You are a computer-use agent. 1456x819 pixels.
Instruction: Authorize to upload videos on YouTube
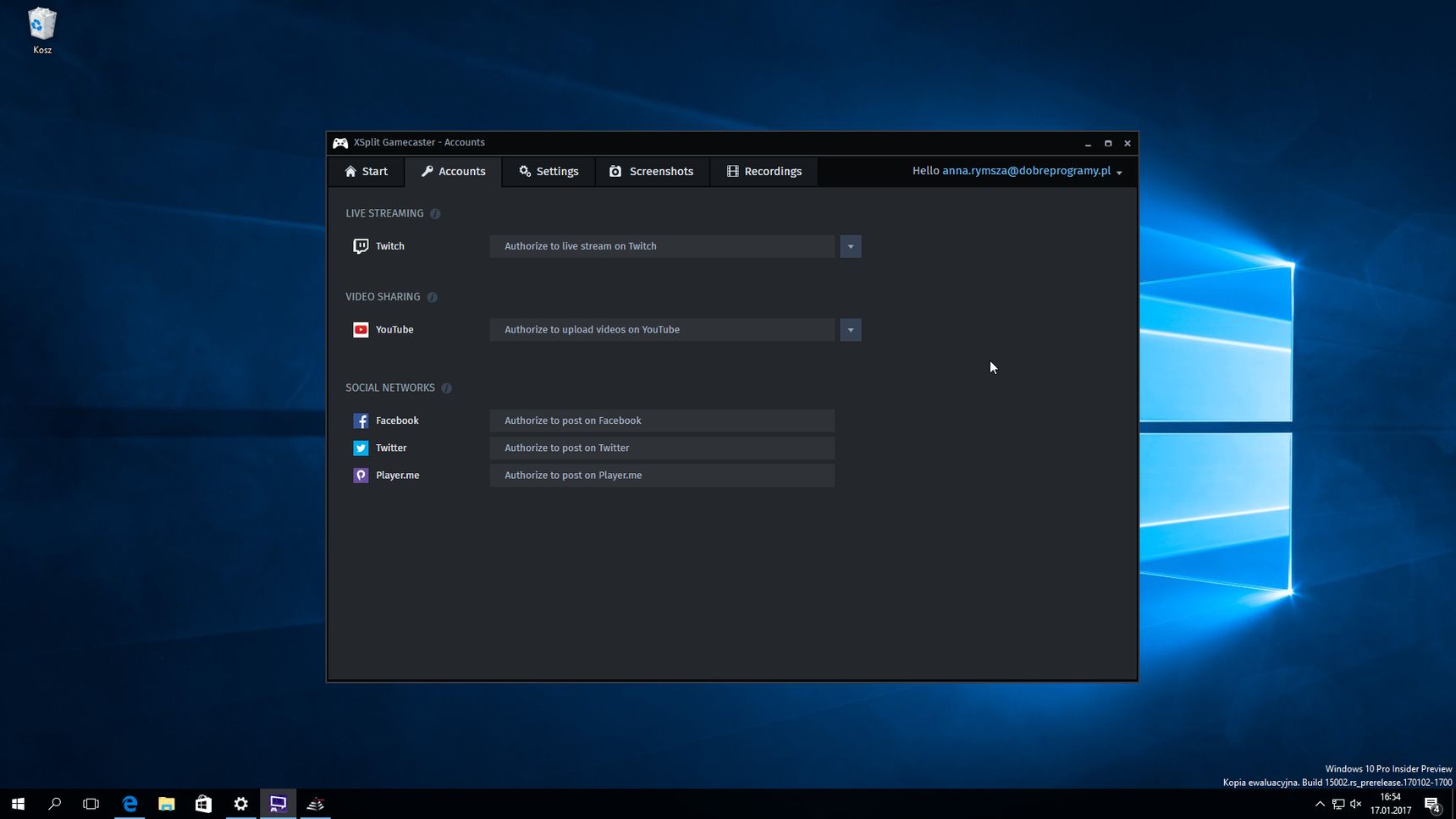662,330
